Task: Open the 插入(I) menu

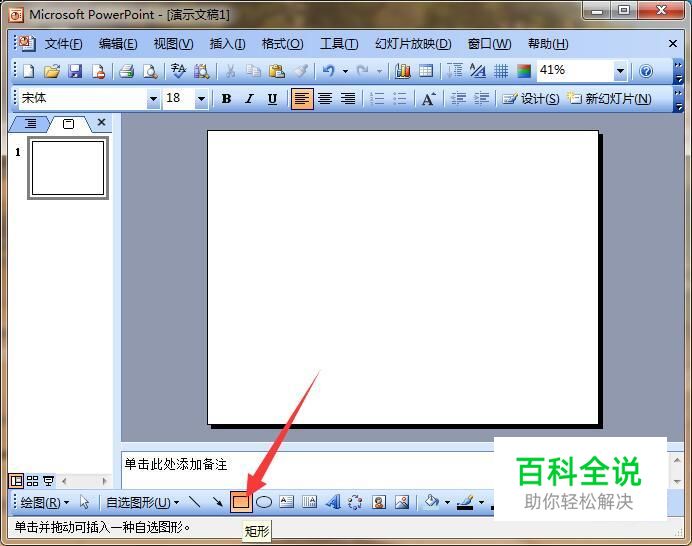Action: point(227,44)
